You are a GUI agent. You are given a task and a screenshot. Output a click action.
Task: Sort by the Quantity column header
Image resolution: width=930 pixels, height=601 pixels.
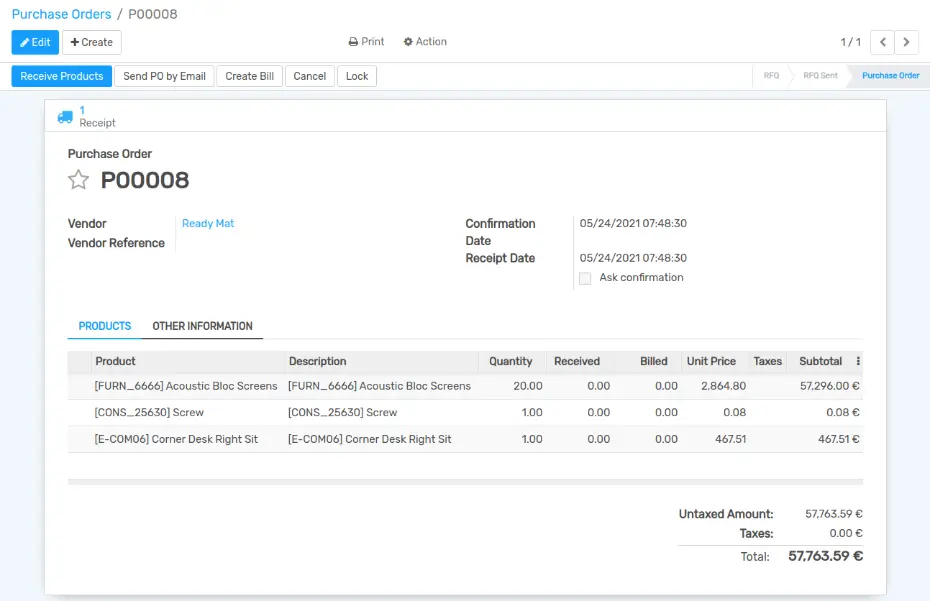coord(511,361)
